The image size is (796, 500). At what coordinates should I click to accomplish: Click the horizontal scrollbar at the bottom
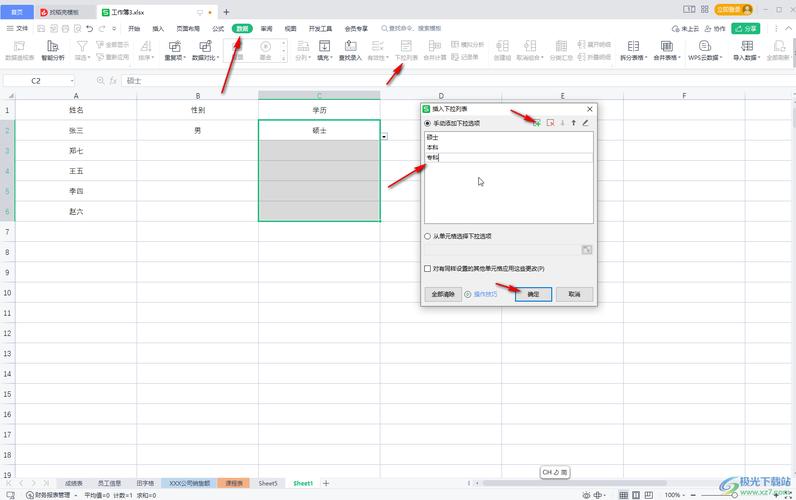coord(574,483)
